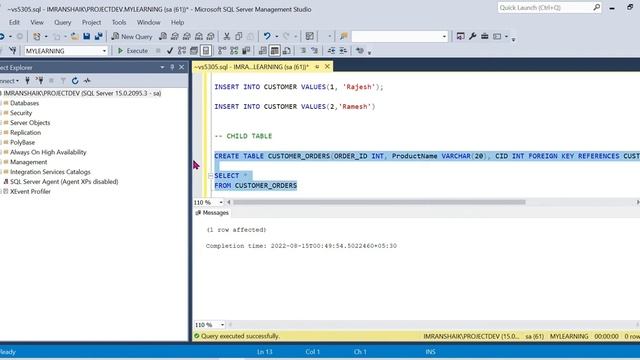Click the Database Engine Query icon
Screen dimensions: 640x360
[163, 36]
